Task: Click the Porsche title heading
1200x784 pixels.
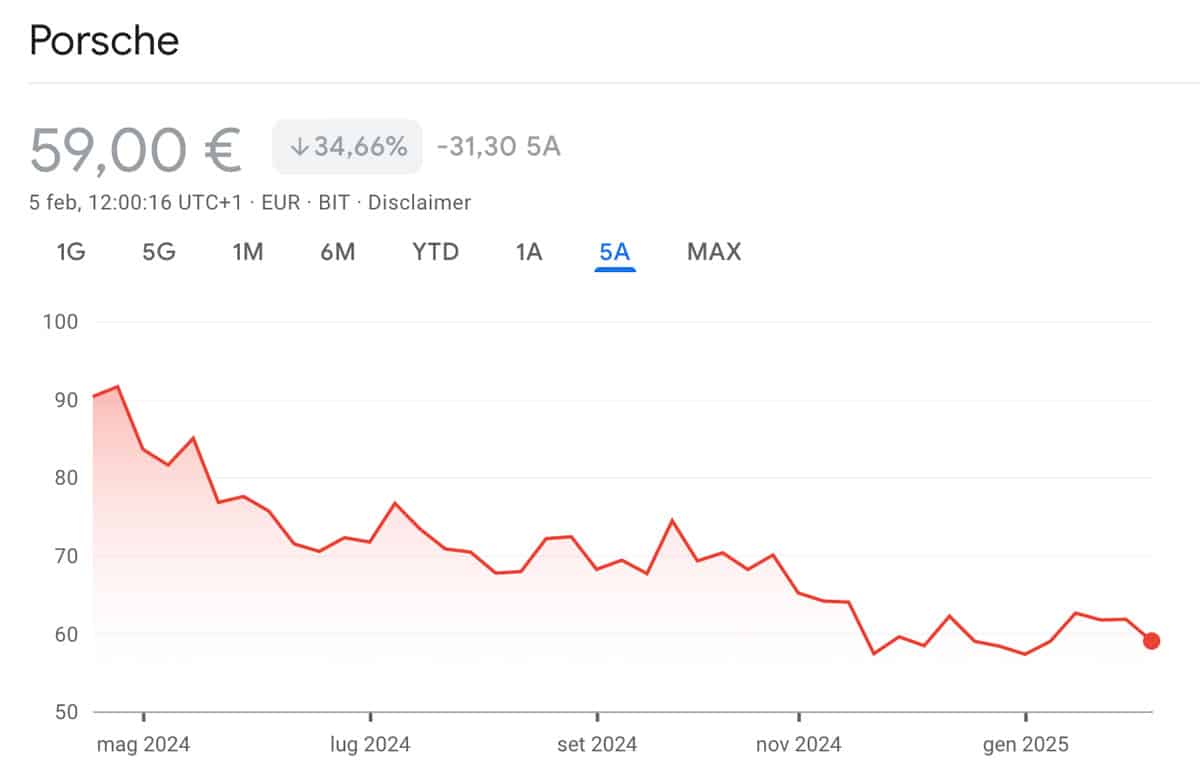Action: 104,41
